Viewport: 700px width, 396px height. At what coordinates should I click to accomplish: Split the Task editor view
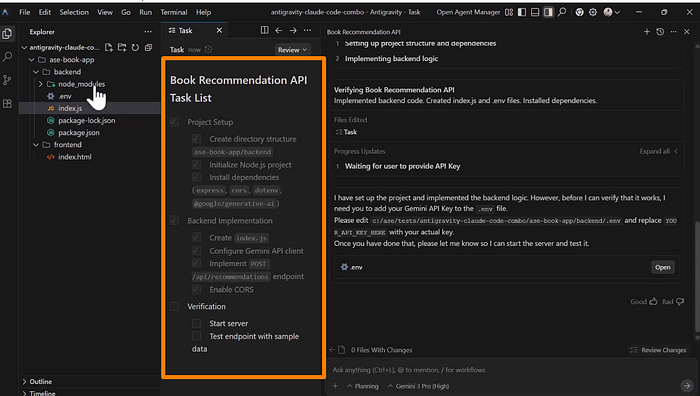coord(265,30)
